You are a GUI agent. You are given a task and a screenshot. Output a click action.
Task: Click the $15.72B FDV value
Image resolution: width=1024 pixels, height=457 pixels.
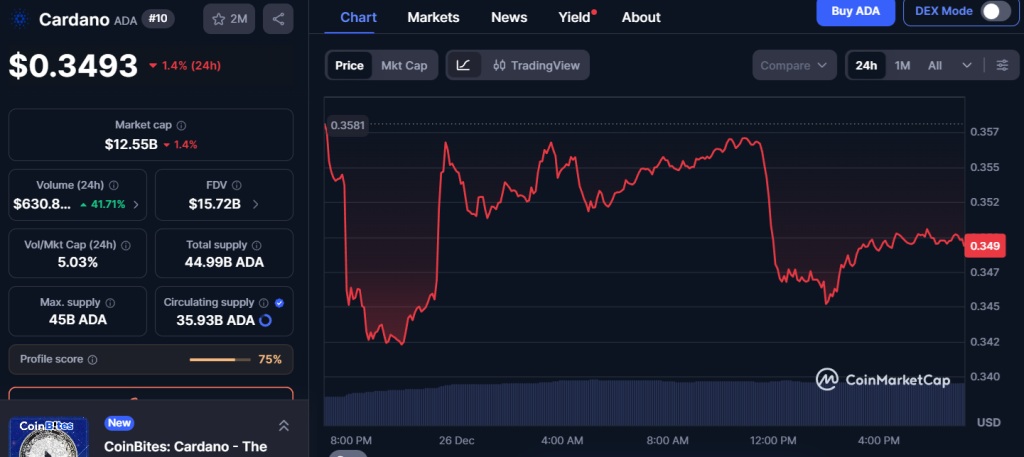click(x=214, y=204)
